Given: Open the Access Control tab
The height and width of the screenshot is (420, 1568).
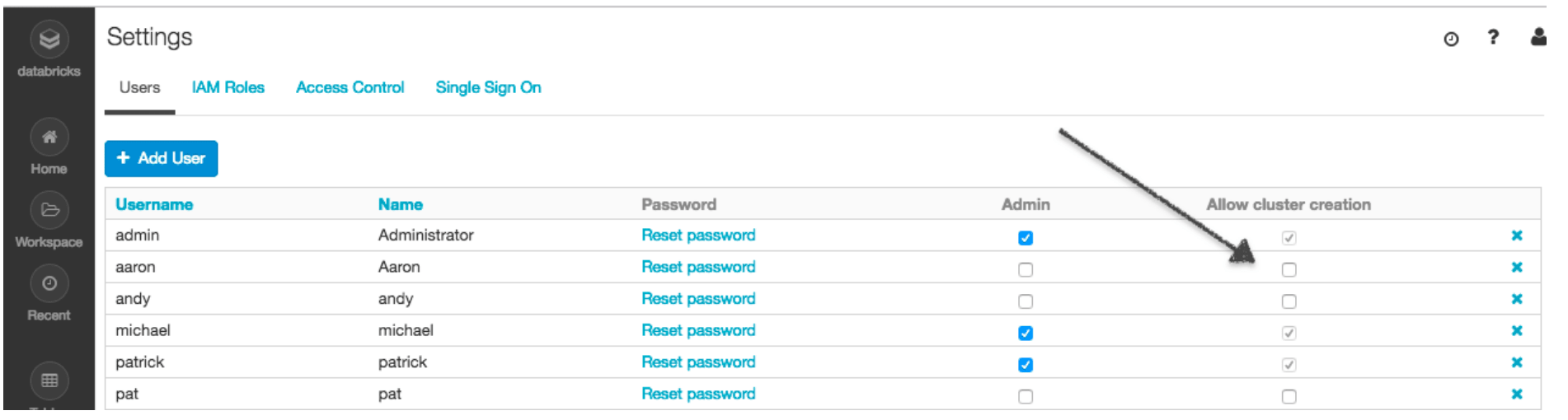Looking at the screenshot, I should coord(350,87).
